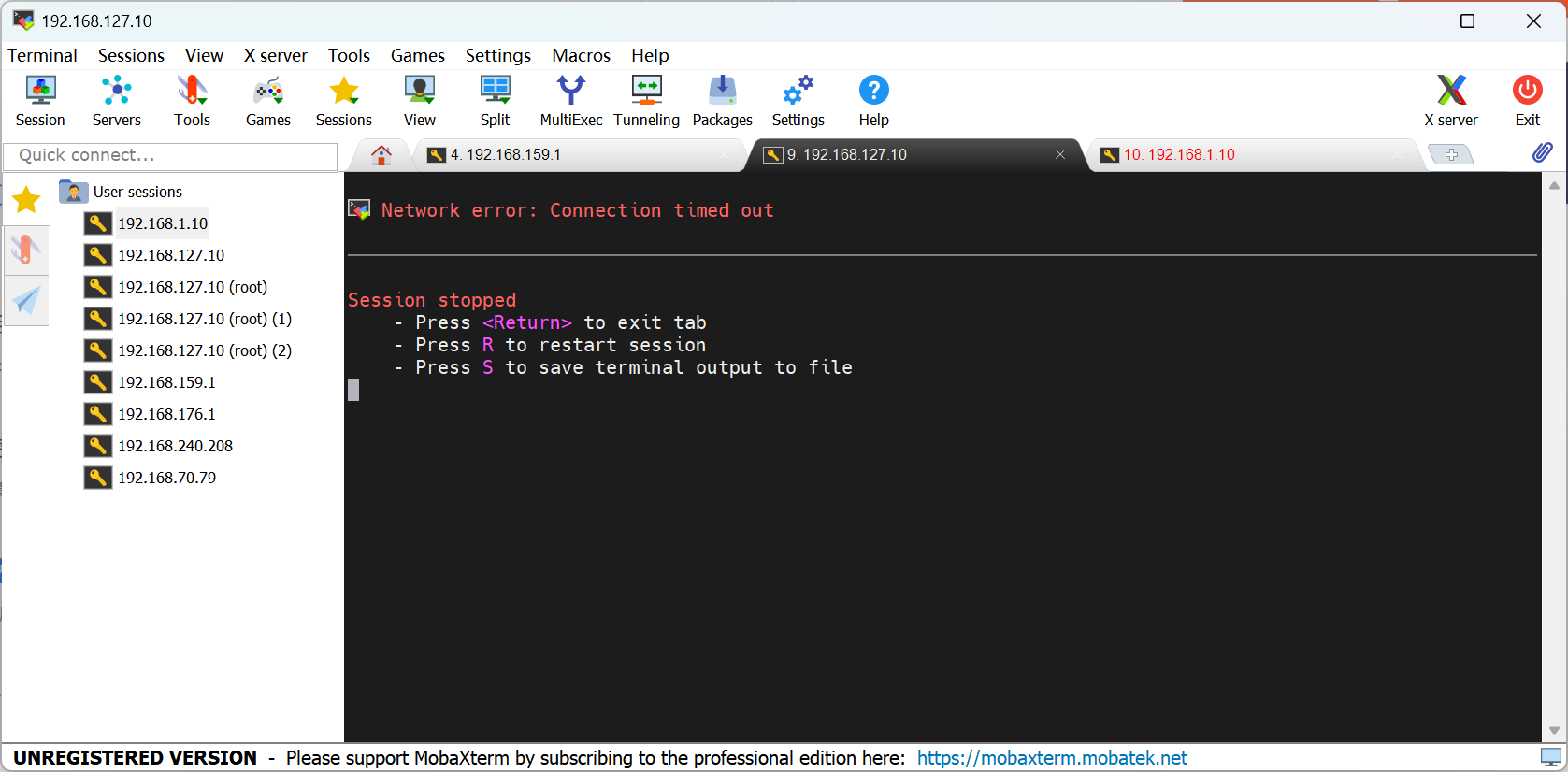Open the View toolbar icon
This screenshot has height=772, width=1568.
pos(419,101)
